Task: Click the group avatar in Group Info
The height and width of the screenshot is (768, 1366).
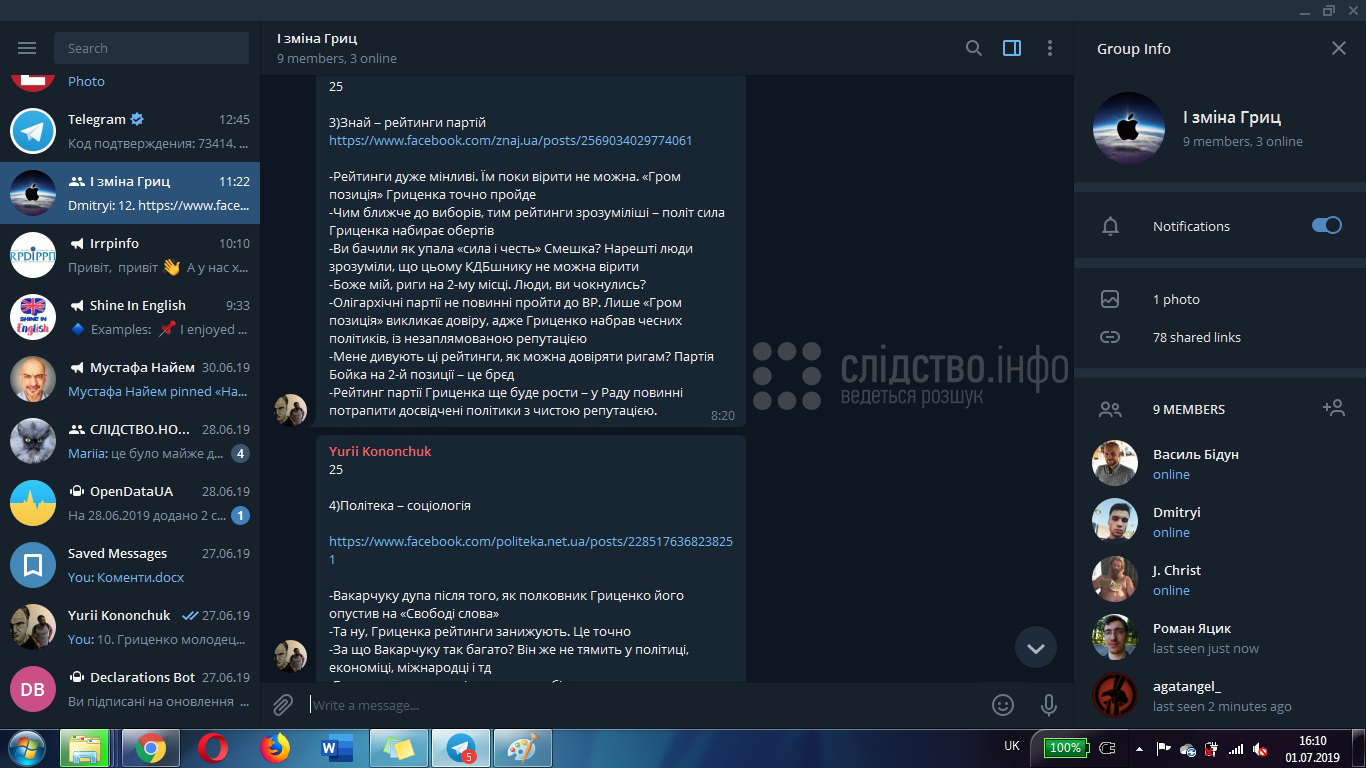Action: point(1129,127)
